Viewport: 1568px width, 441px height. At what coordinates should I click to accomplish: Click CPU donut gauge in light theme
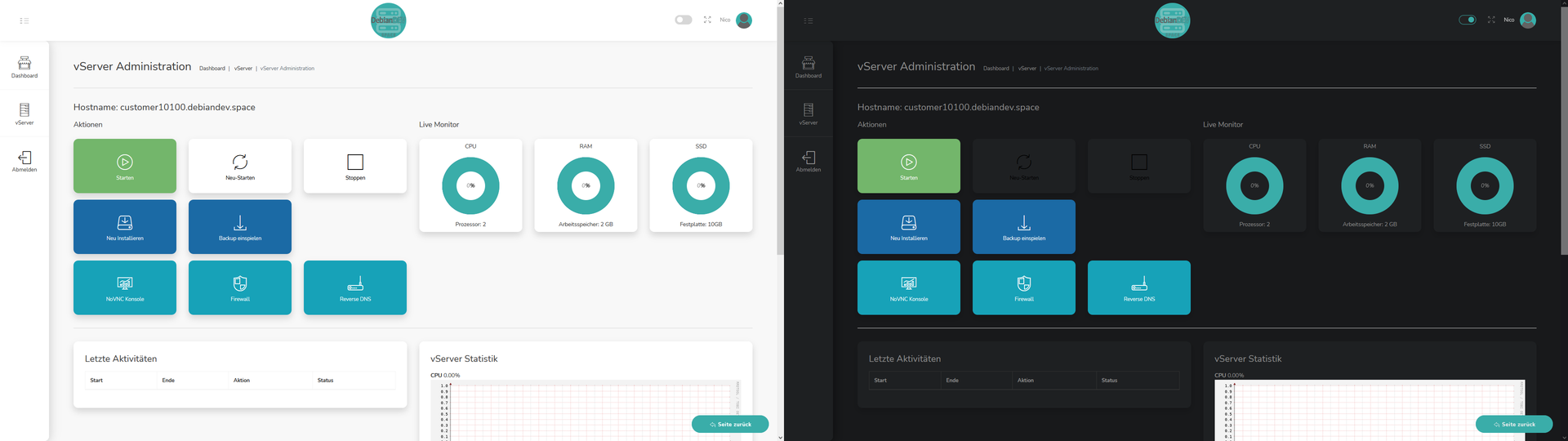(x=470, y=185)
